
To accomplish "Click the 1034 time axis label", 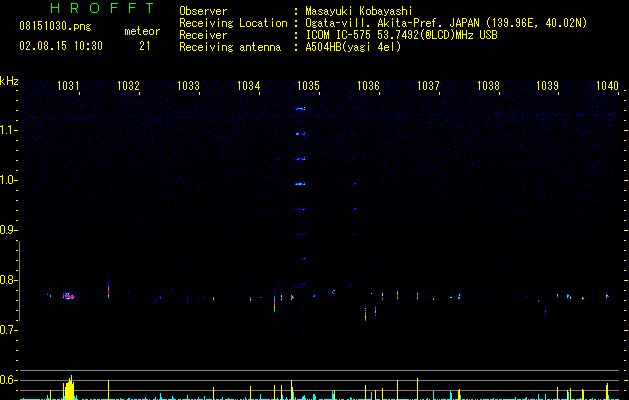I will [x=248, y=85].
